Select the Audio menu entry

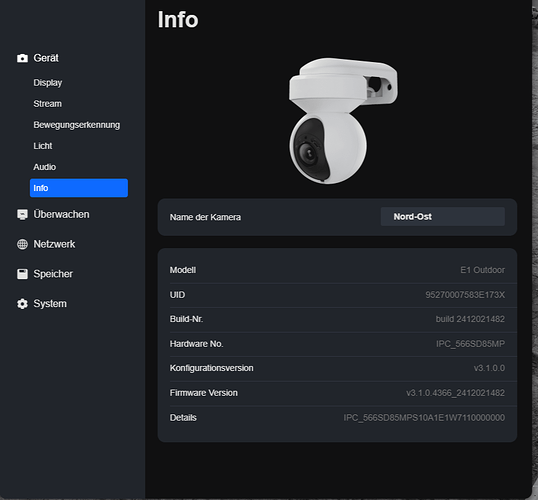pos(45,167)
